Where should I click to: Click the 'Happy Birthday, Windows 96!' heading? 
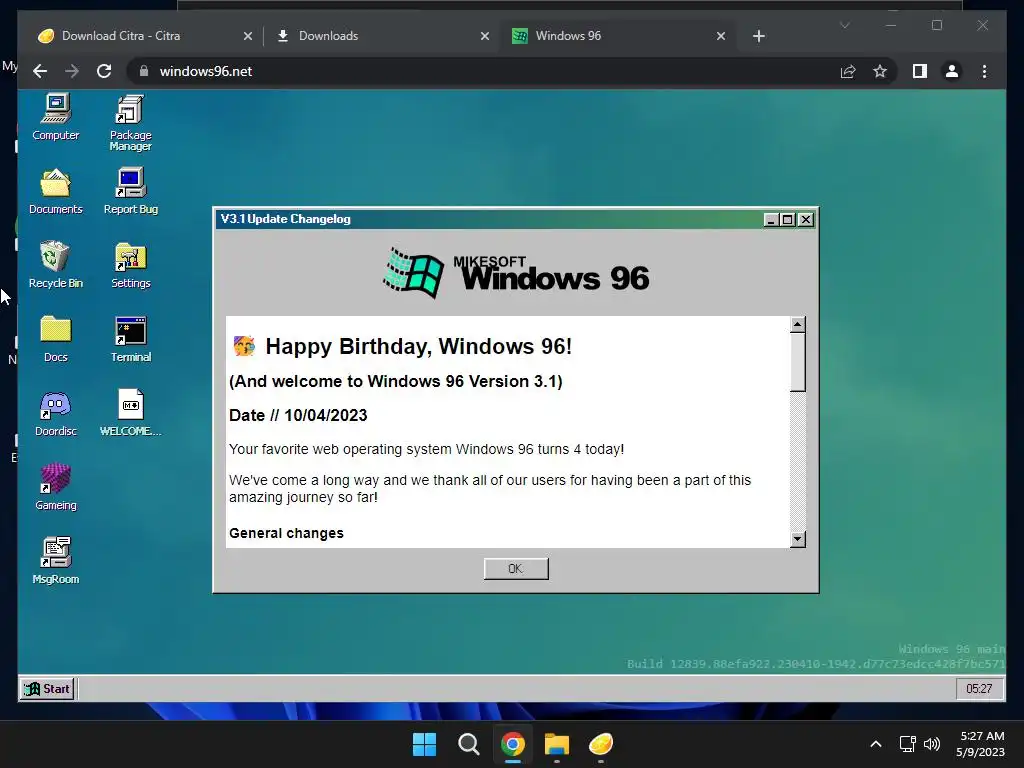(x=419, y=346)
